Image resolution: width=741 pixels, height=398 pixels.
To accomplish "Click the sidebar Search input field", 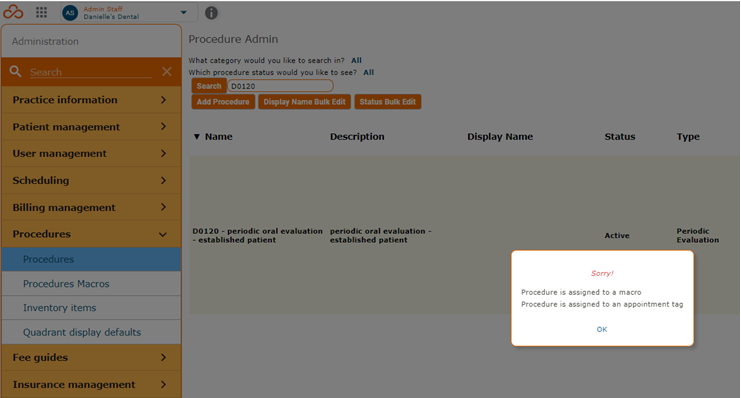I will tap(91, 72).
